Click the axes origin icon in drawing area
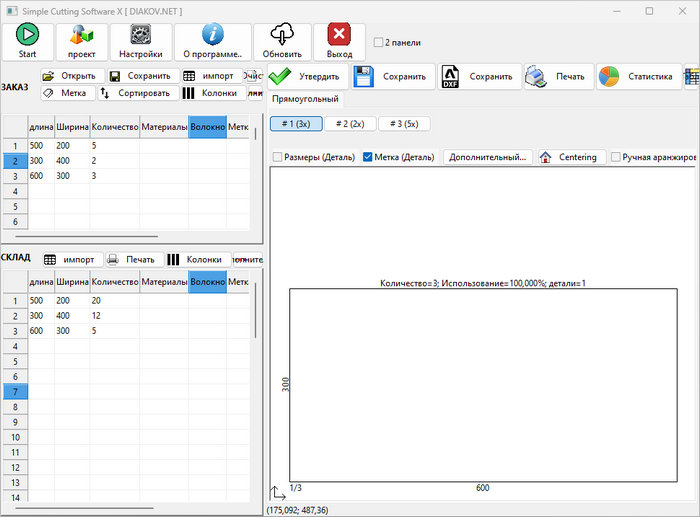700x517 pixels. 277,493
